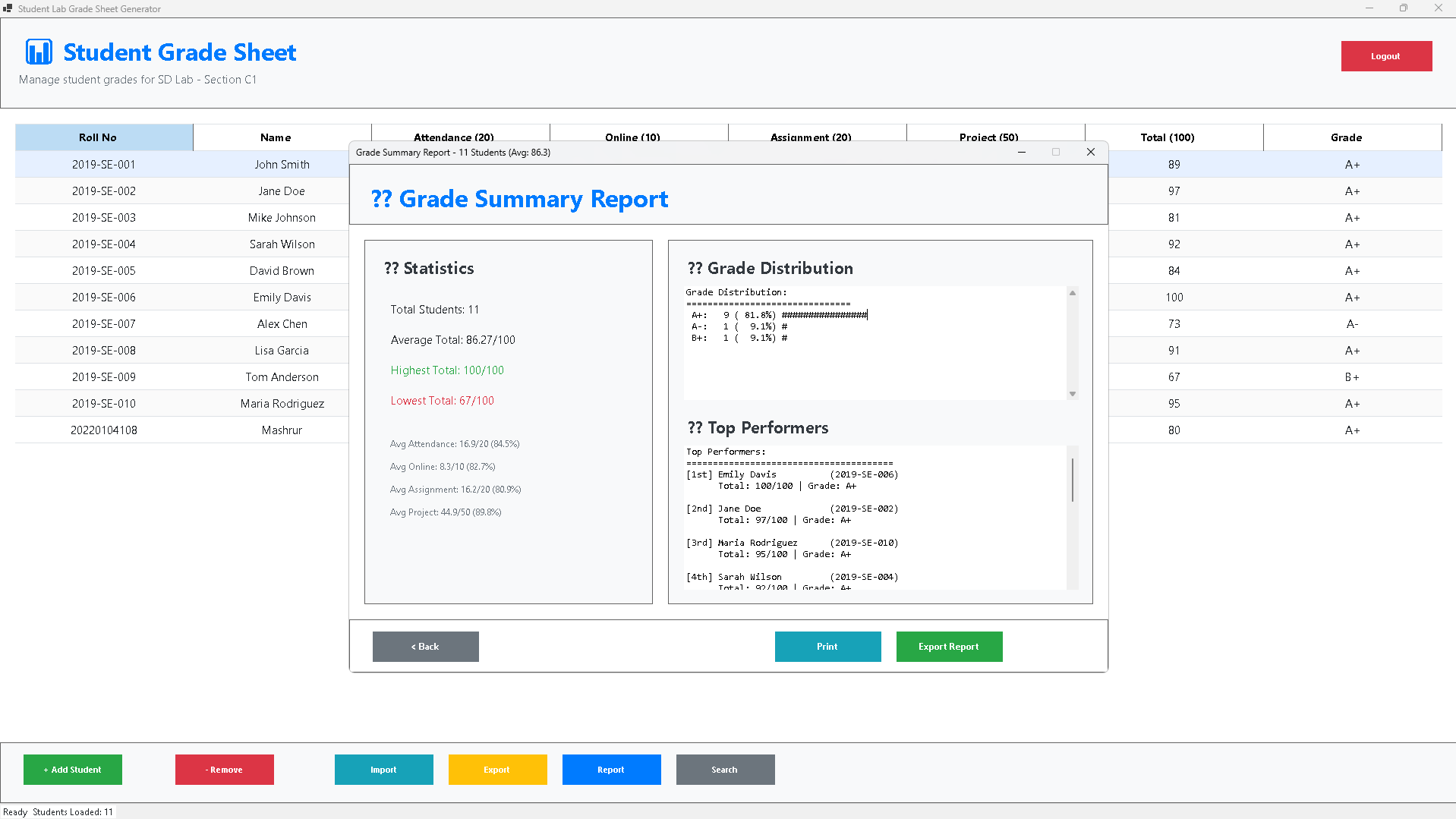This screenshot has width=1456, height=819.
Task: Click the name Lisa Garcia
Action: pos(282,350)
